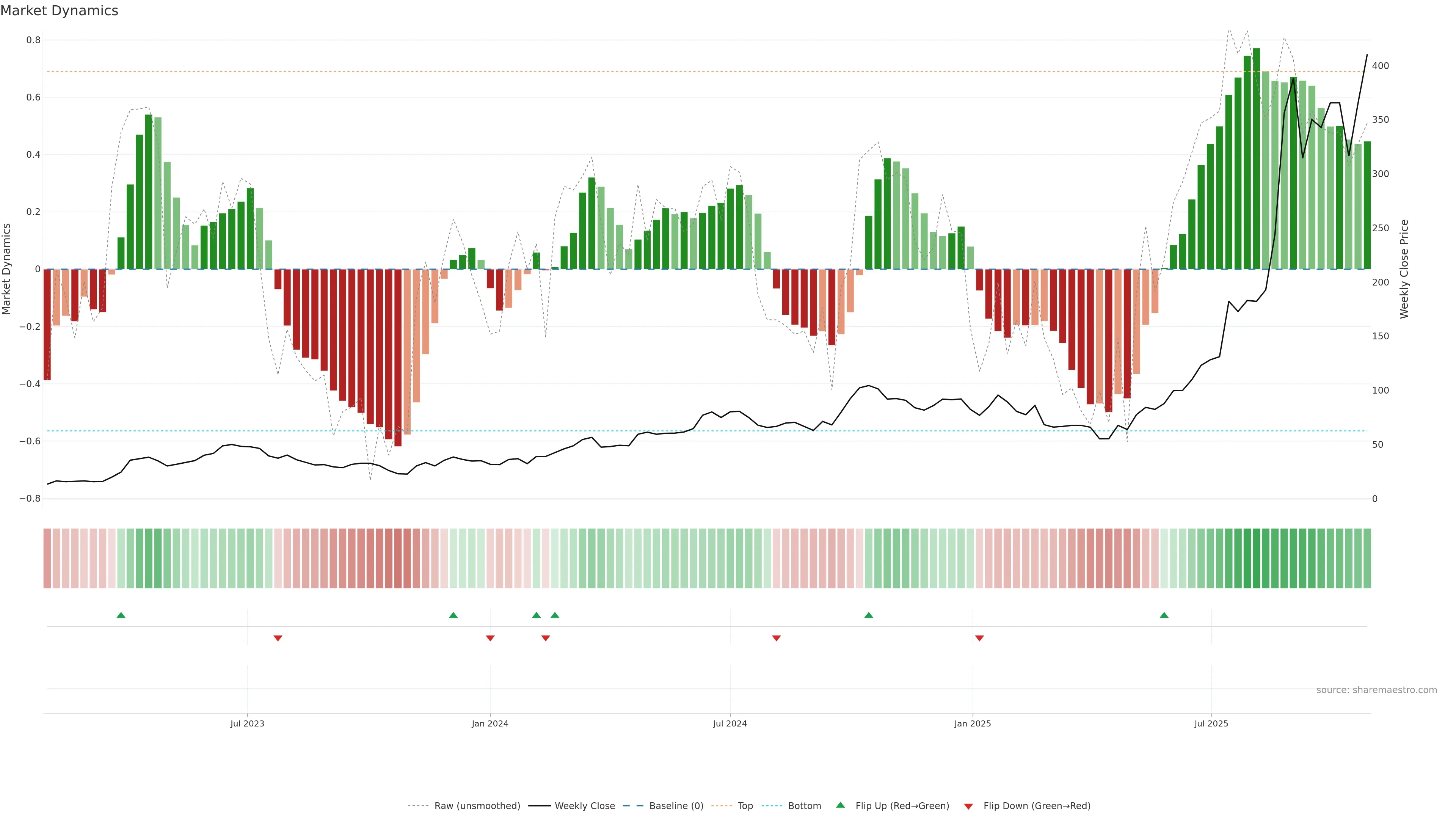The width and height of the screenshot is (1456, 819).
Task: Click the Flip Up marker before Jan 2025
Action: click(x=869, y=615)
